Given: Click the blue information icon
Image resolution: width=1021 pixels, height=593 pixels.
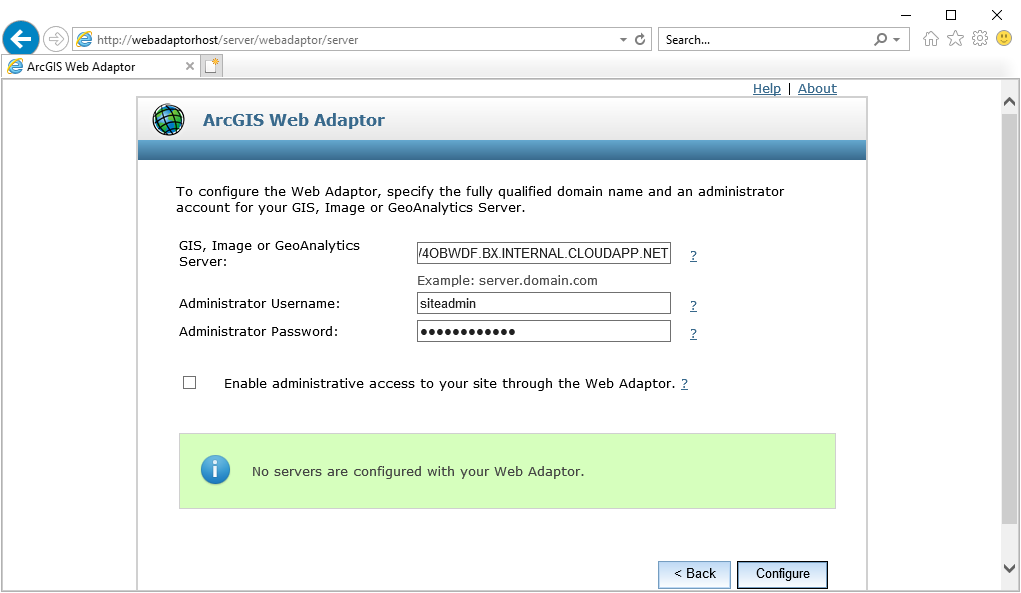Looking at the screenshot, I should [x=216, y=469].
